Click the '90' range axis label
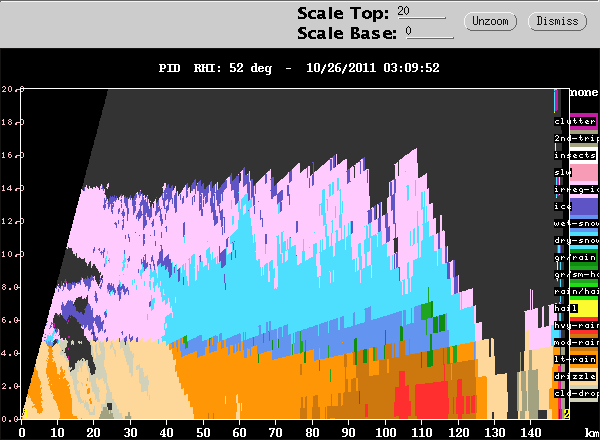The height and width of the screenshot is (440, 600). tap(348, 433)
